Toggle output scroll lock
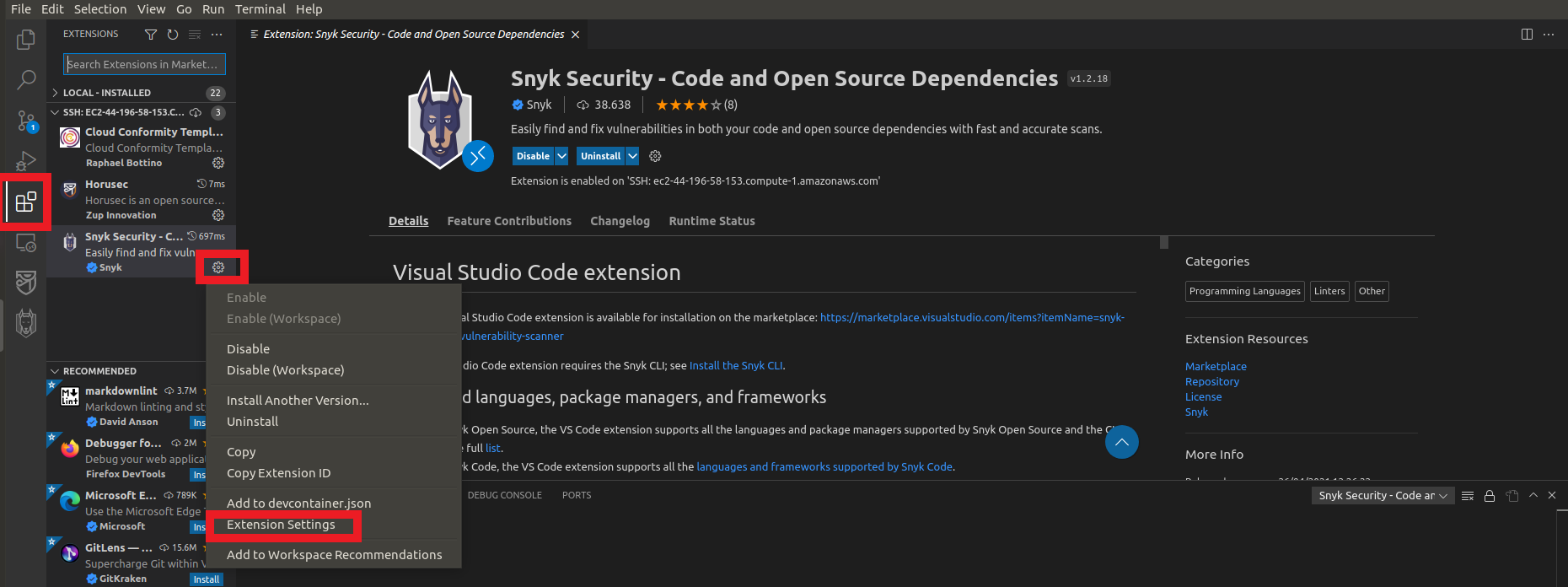The height and width of the screenshot is (587, 1568). point(1490,496)
